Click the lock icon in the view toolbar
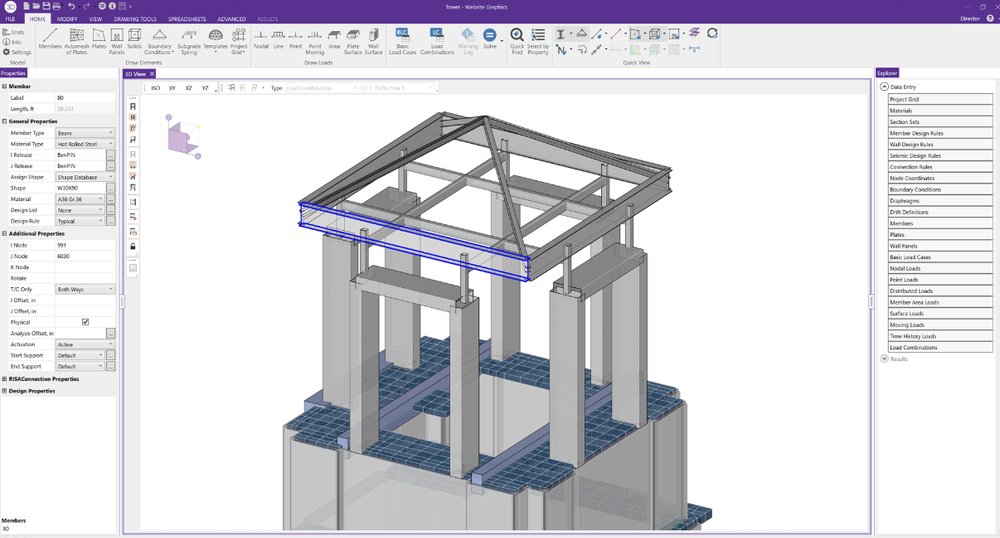The image size is (1000, 538). (133, 246)
